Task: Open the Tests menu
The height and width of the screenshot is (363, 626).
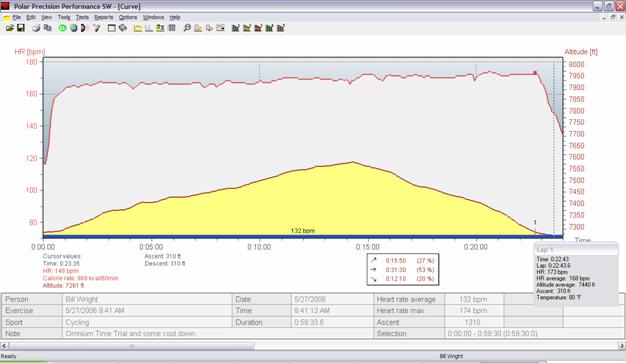Action: [x=82, y=17]
